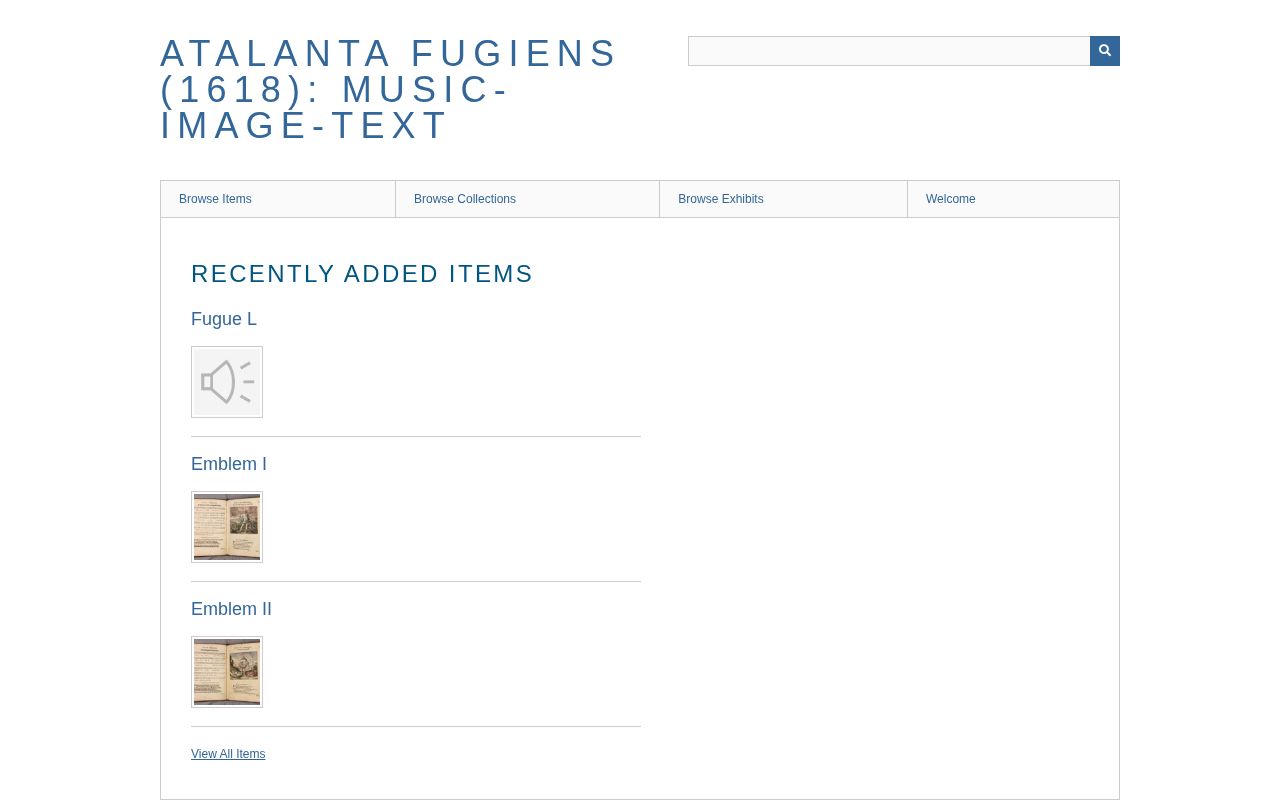Image resolution: width=1280 pixels, height=800 pixels.
Task: Open the Fugue L audio speaker icon
Action: click(227, 382)
